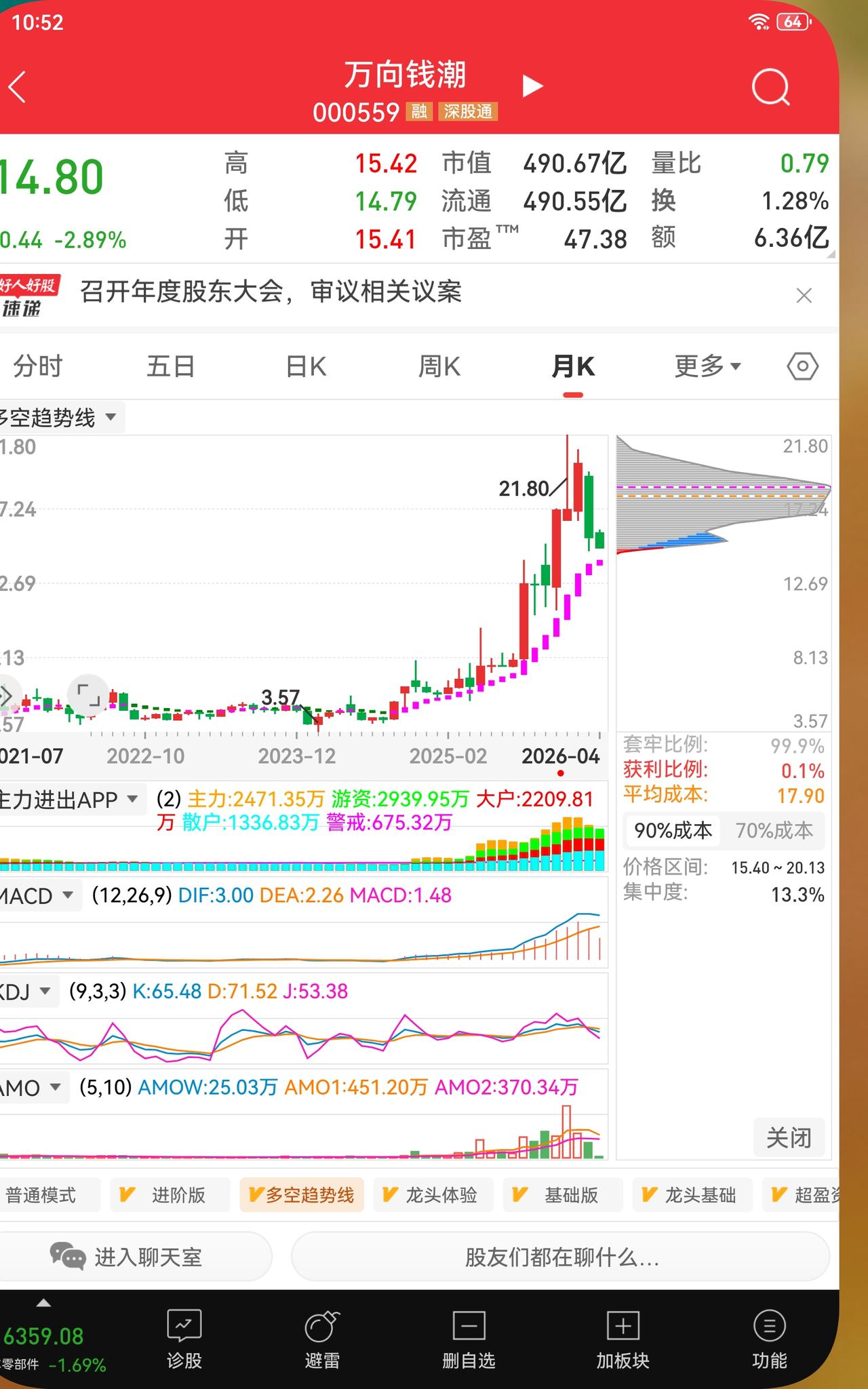This screenshot has width=868, height=1389.
Task: Tap the 平均成本 17.90 value
Action: pyautogui.click(x=801, y=796)
